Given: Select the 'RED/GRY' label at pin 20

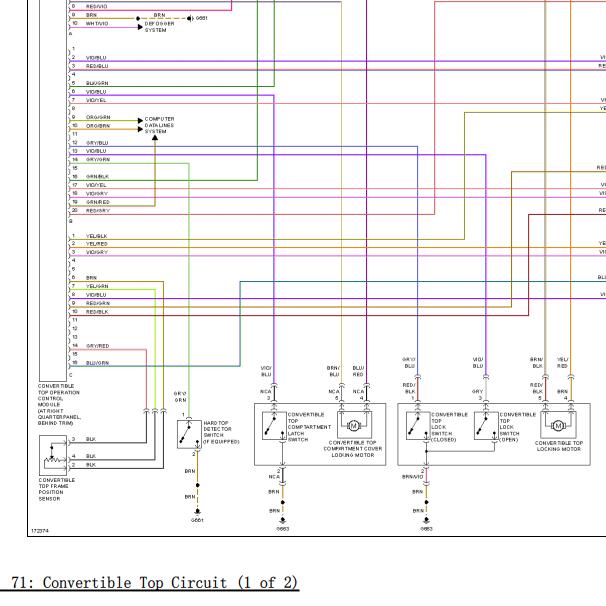Looking at the screenshot, I should click(x=98, y=211).
